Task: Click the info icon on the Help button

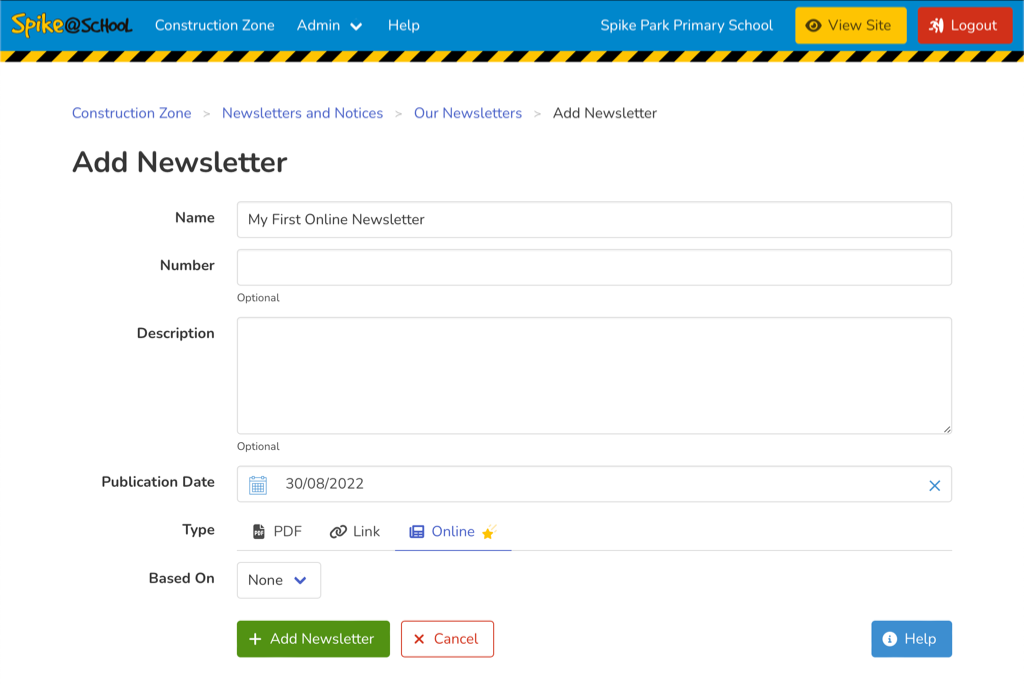Action: tap(889, 638)
